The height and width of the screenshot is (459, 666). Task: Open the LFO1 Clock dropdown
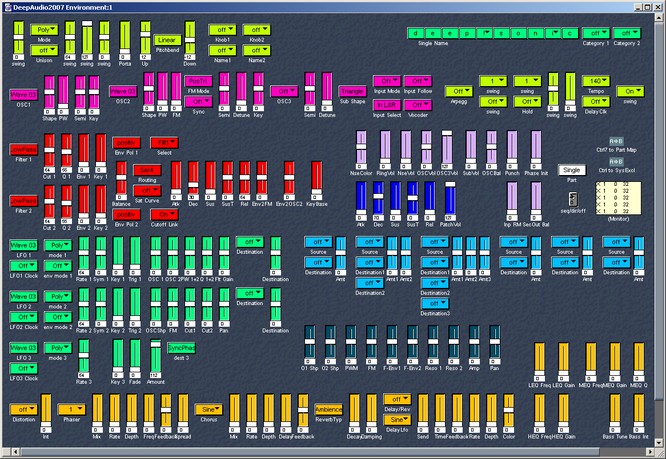23,266
